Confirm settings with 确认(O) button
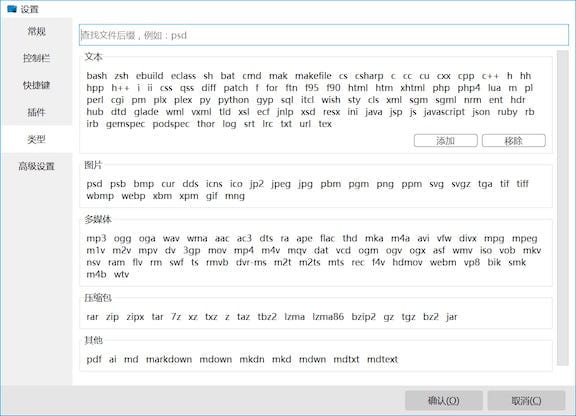This screenshot has width=576, height=416. tap(444, 401)
